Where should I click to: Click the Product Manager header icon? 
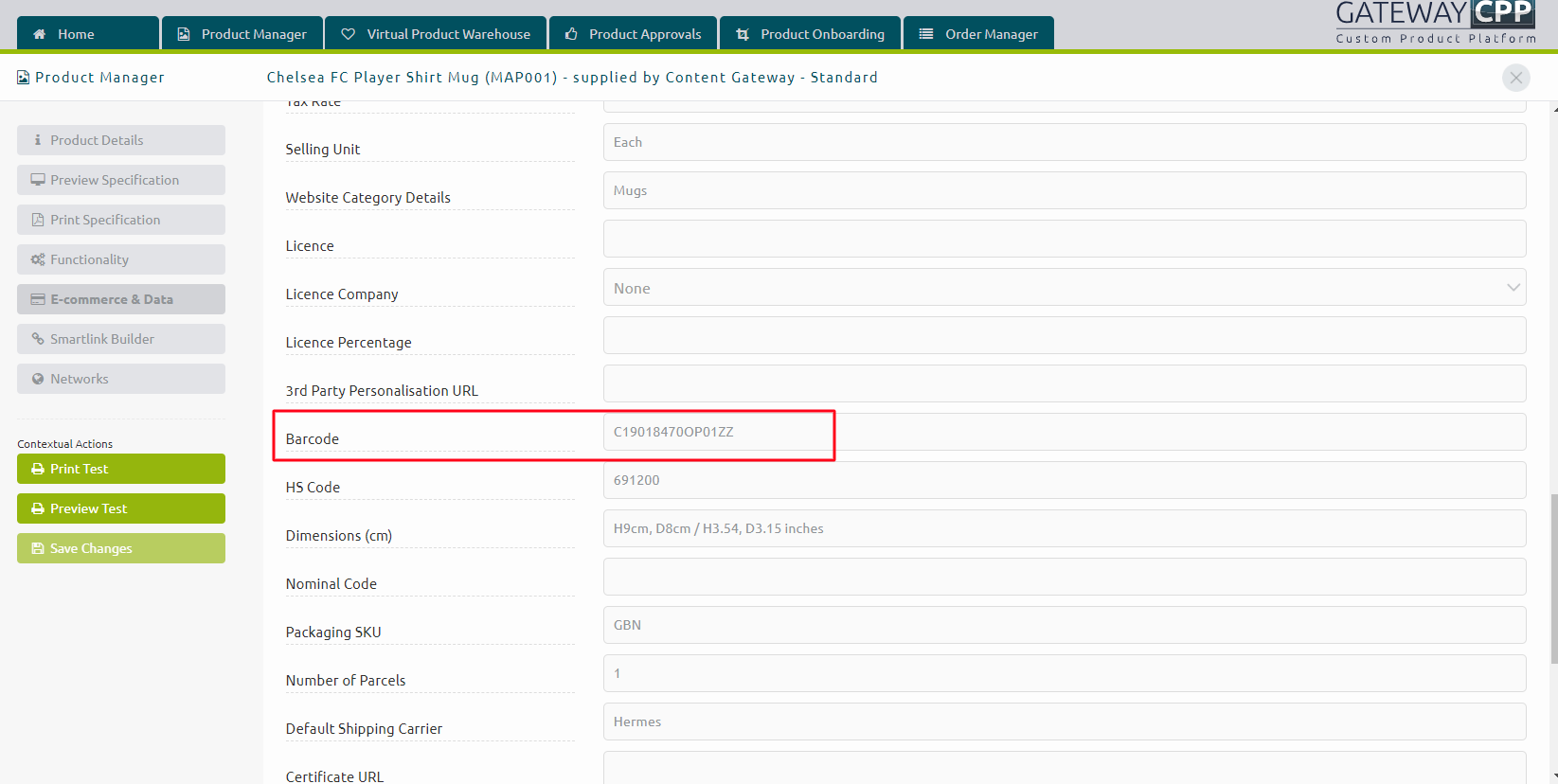(23, 78)
